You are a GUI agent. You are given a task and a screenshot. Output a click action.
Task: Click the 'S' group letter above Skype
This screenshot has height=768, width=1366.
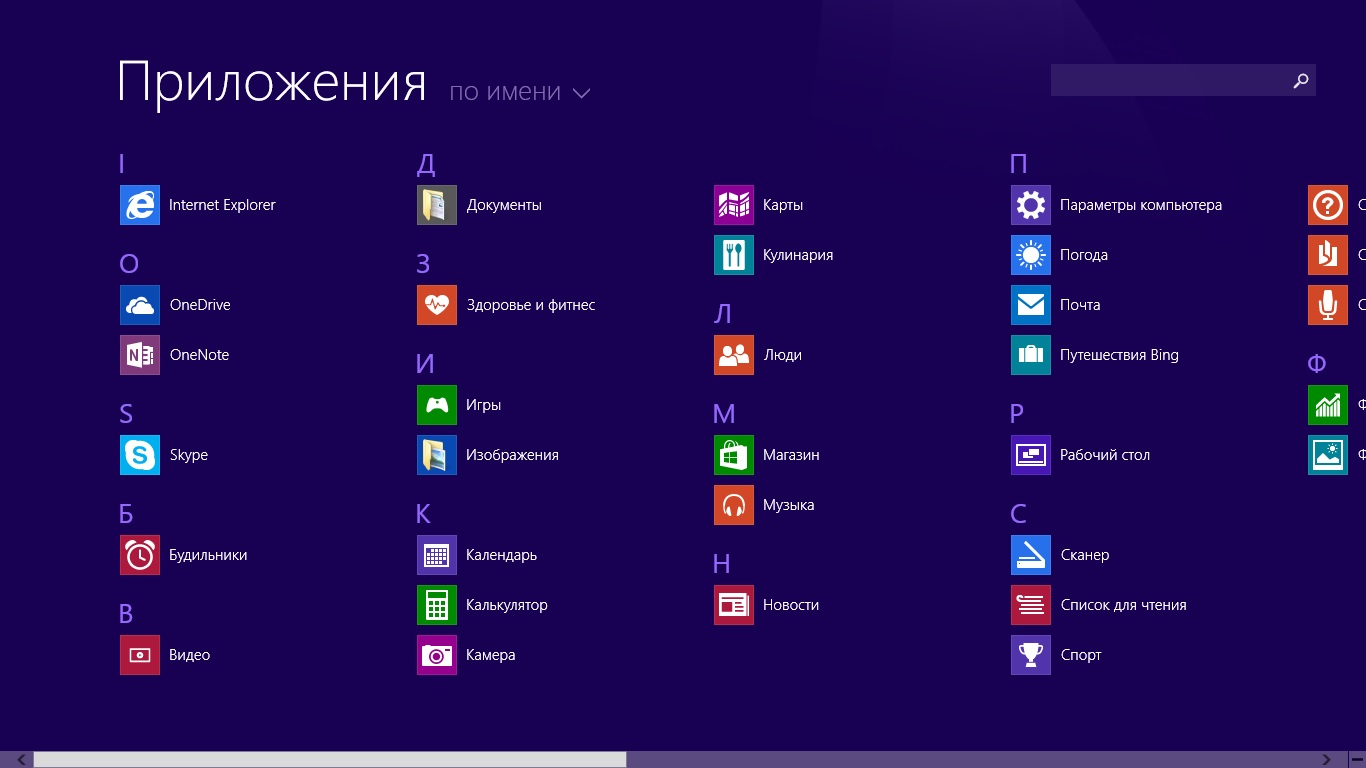126,414
